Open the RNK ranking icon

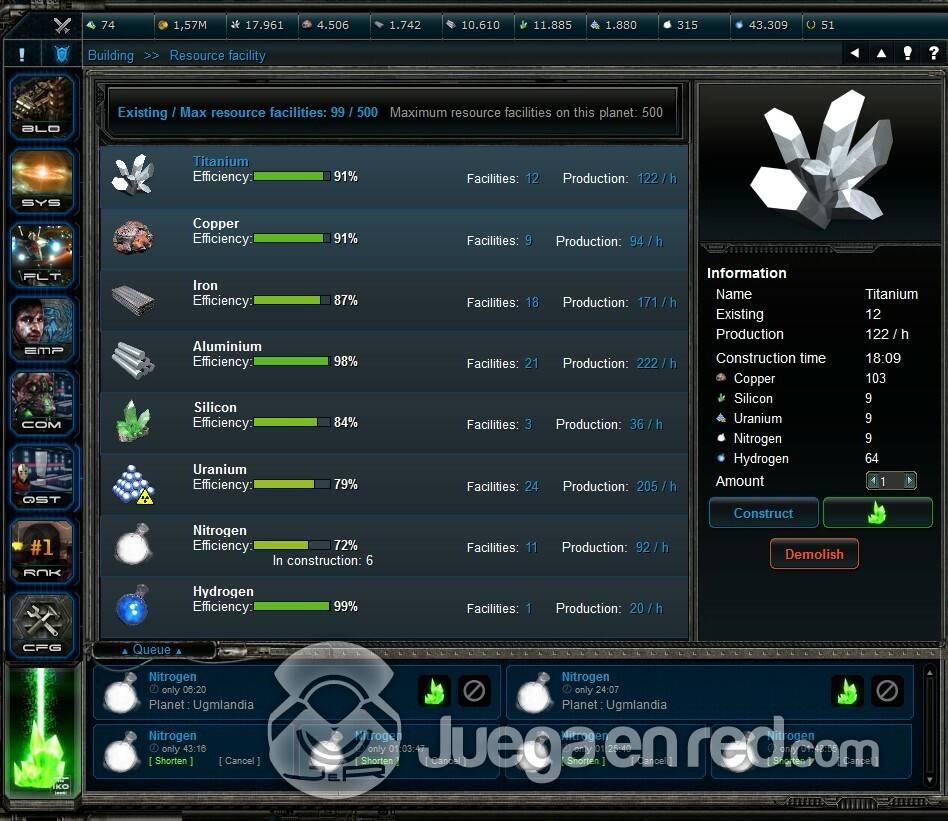pyautogui.click(x=42, y=550)
